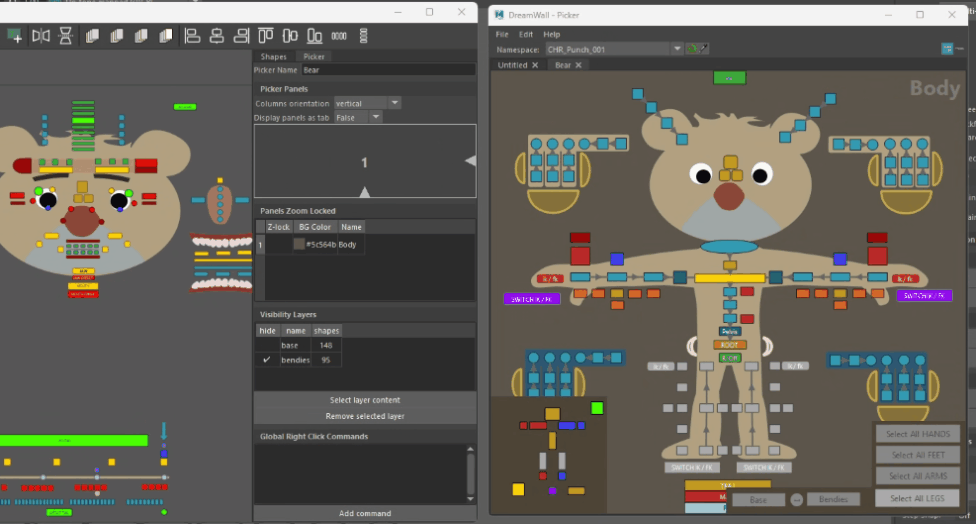
Task: Click Remove selected layer button
Action: tap(365, 416)
